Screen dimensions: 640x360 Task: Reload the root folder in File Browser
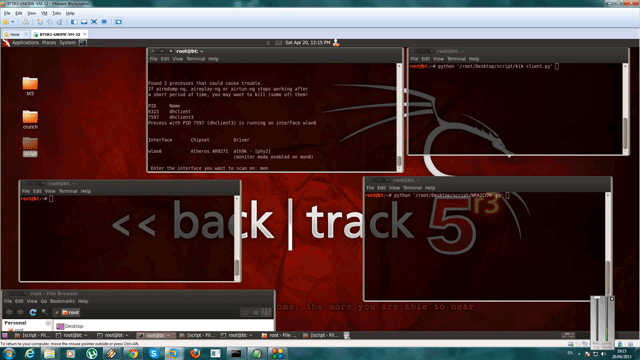[x=33, y=312]
